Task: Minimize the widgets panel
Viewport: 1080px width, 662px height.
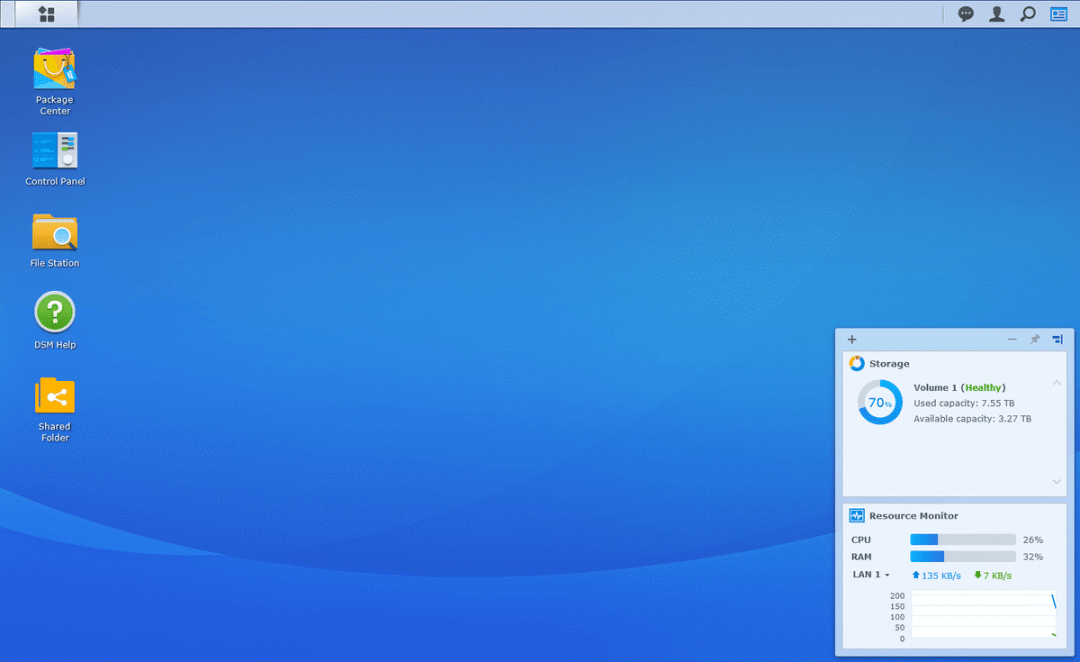Action: [x=1012, y=340]
